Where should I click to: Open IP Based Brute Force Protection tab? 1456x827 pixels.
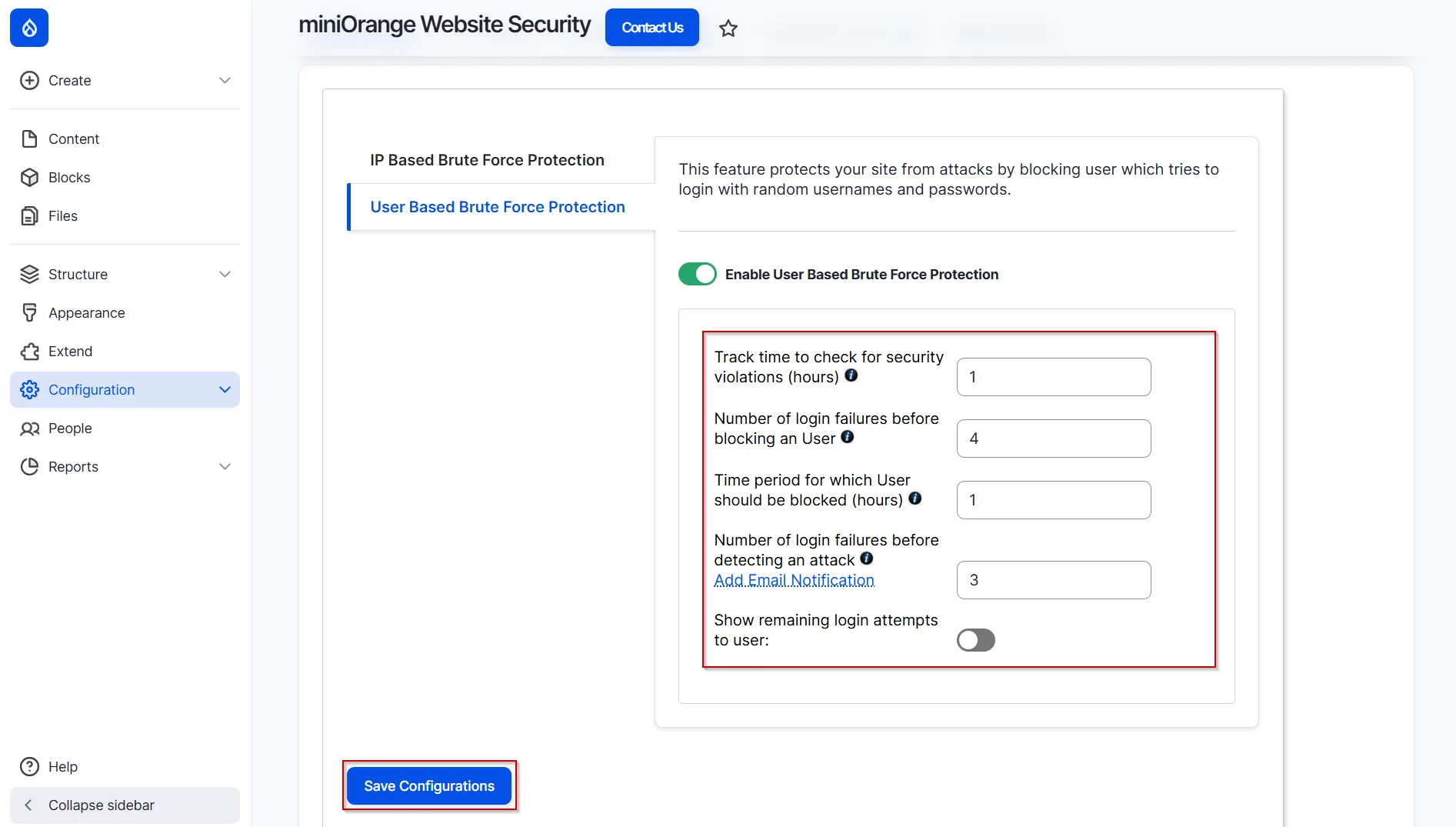[x=487, y=160]
